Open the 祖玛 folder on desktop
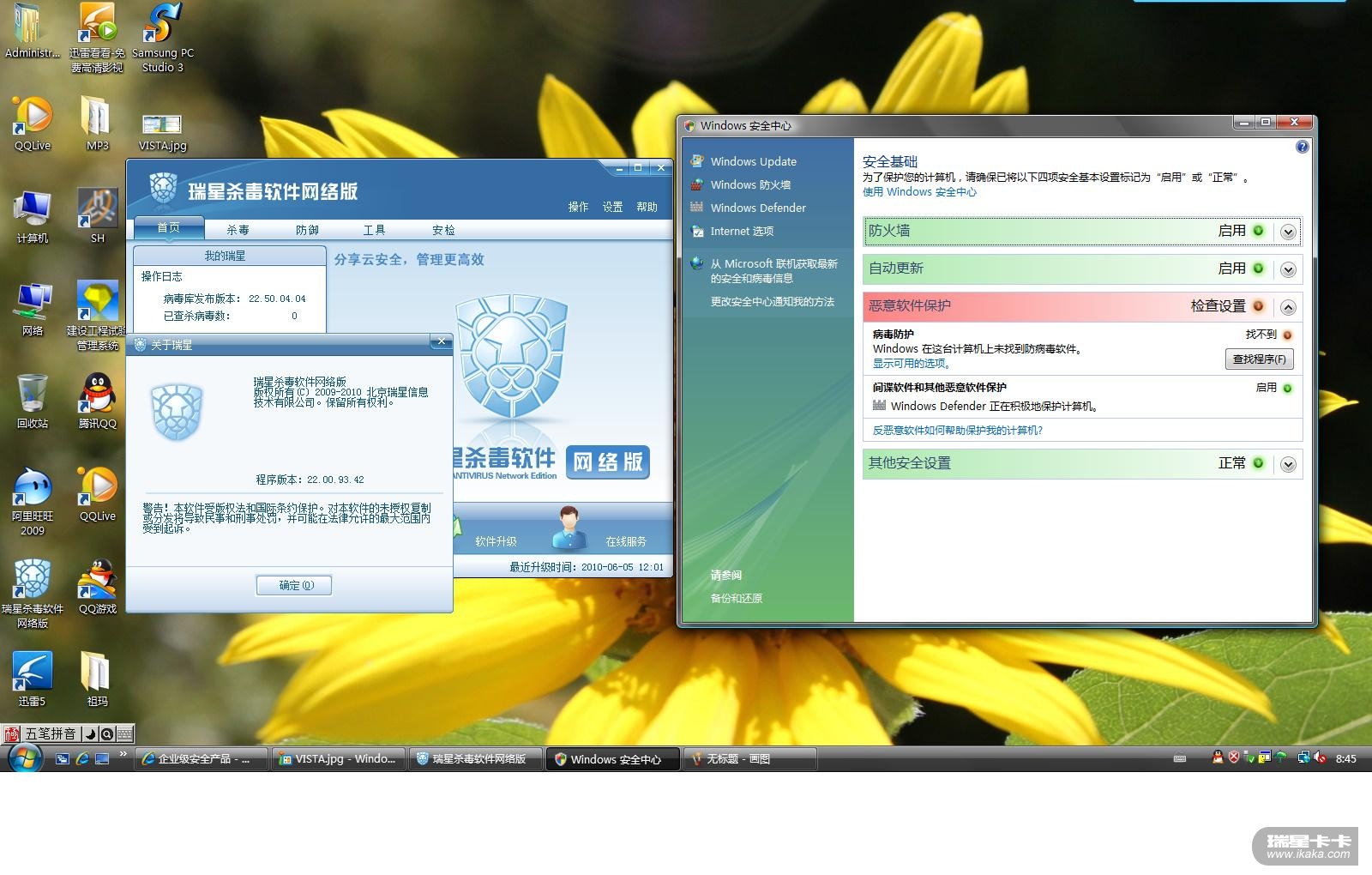The height and width of the screenshot is (875, 1372). [x=97, y=679]
